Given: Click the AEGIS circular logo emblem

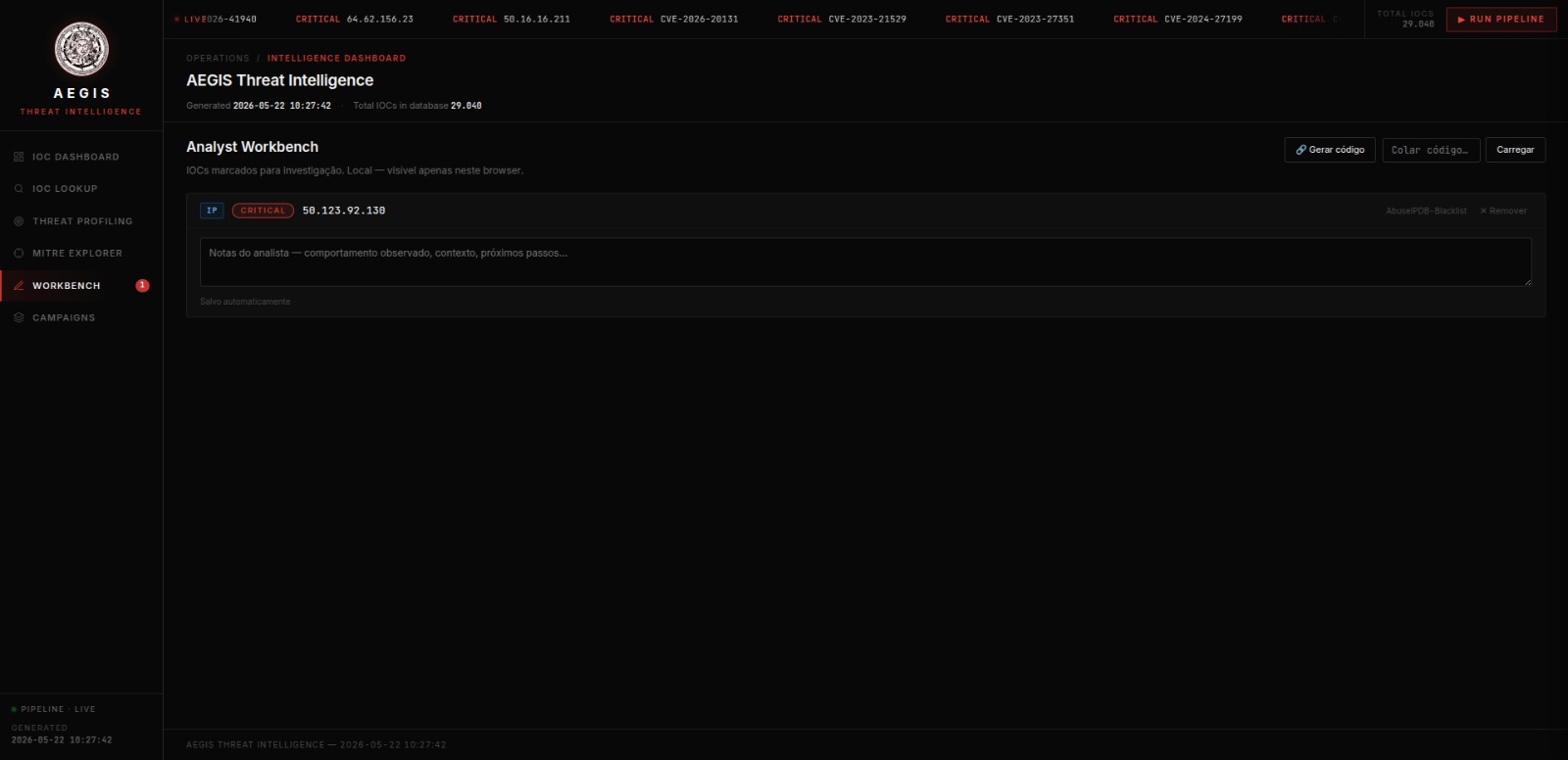Looking at the screenshot, I should tap(81, 49).
